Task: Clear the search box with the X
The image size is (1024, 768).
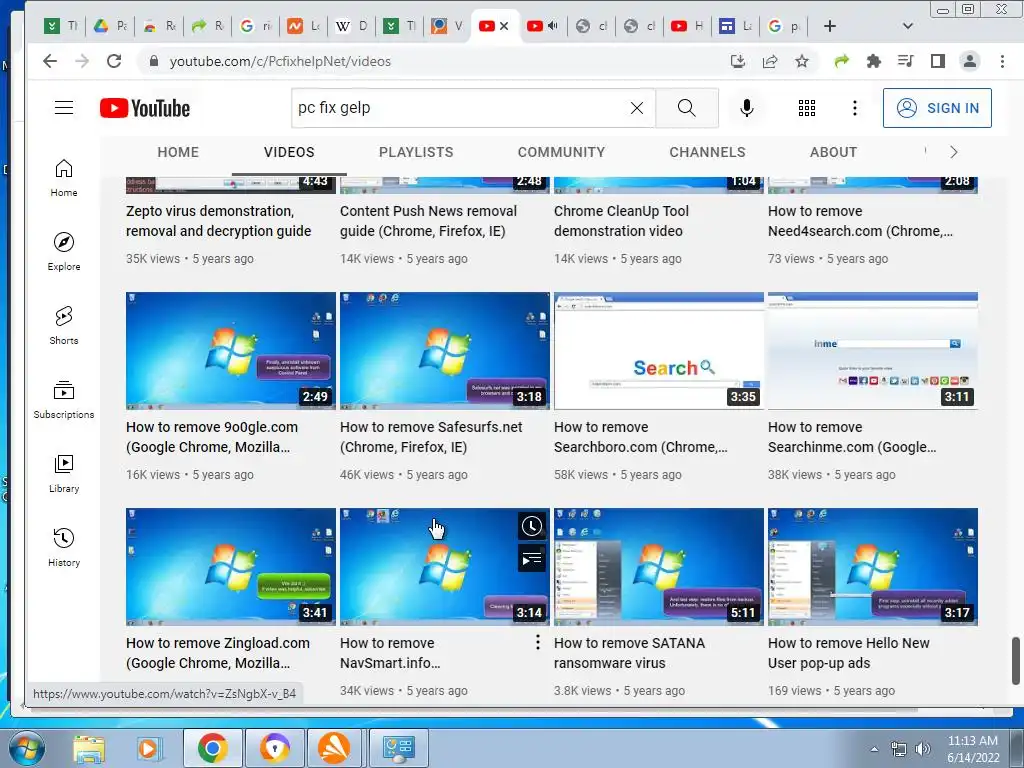Action: click(x=637, y=108)
